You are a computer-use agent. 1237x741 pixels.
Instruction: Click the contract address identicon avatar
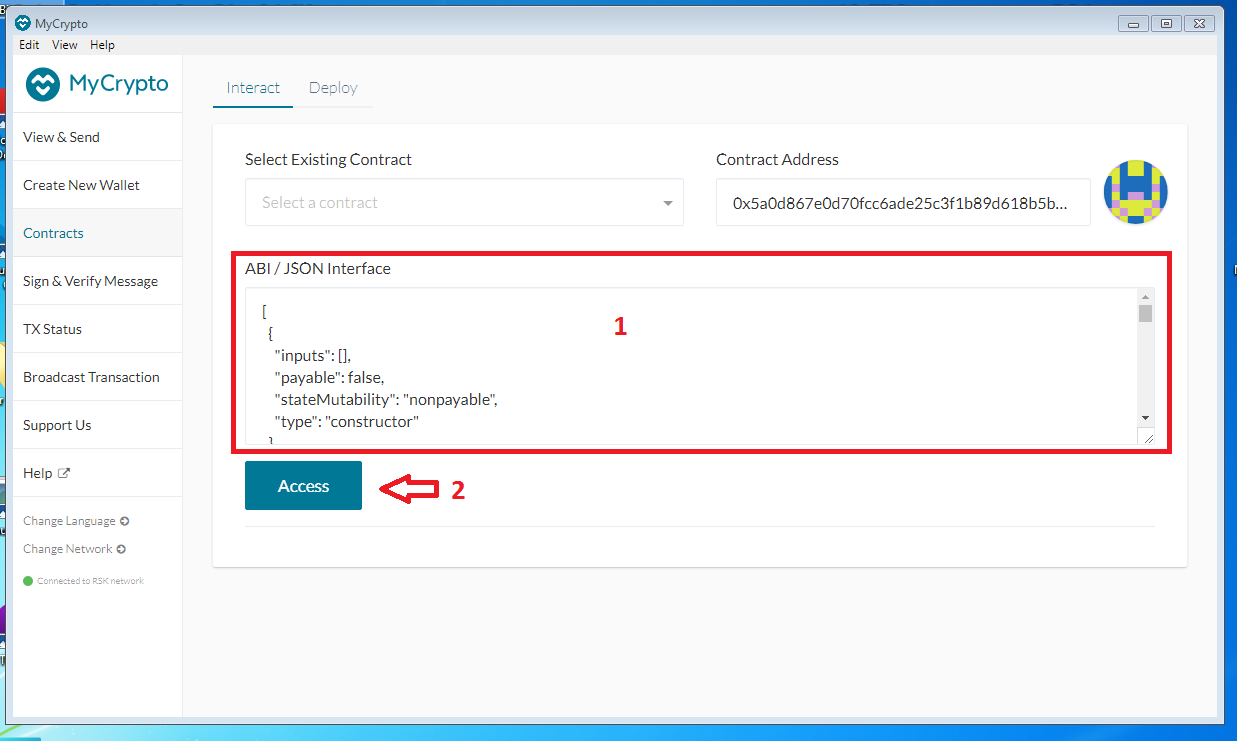tap(1136, 192)
